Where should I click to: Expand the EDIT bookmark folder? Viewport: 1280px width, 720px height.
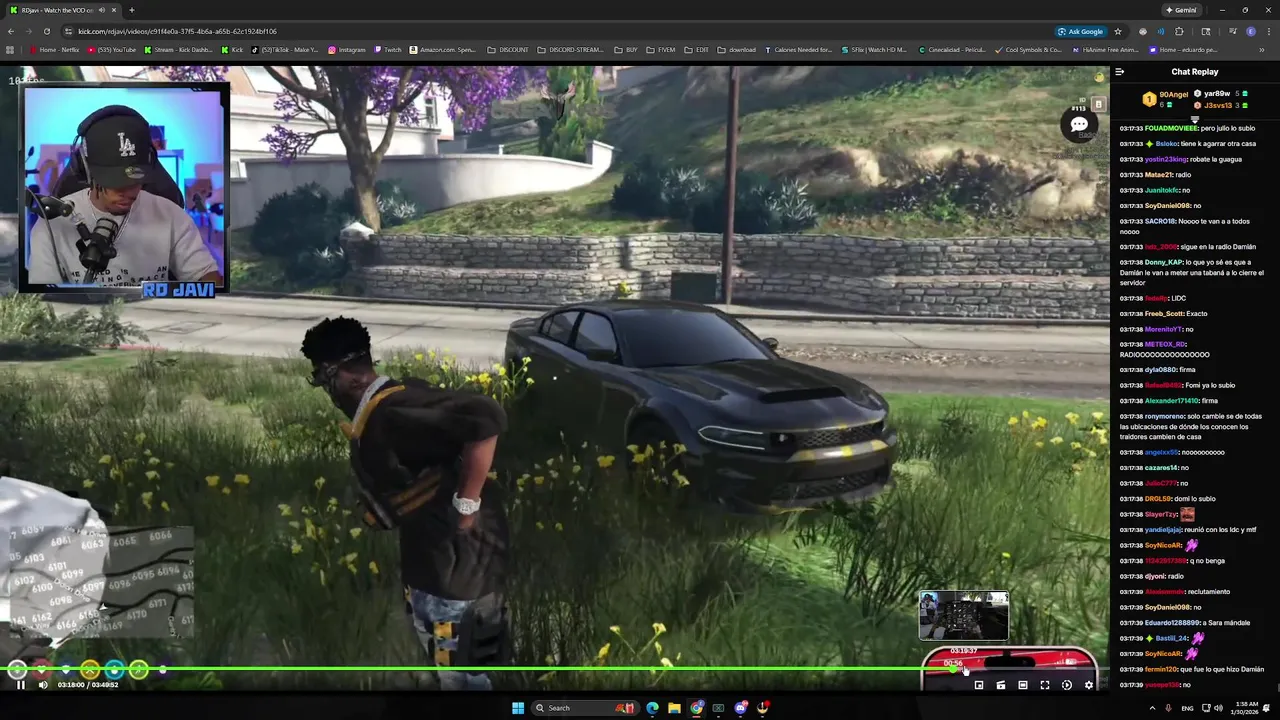coord(697,49)
